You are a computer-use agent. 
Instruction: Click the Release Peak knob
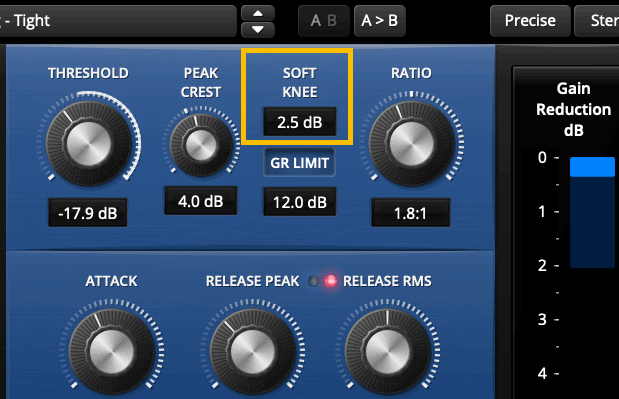point(253,351)
